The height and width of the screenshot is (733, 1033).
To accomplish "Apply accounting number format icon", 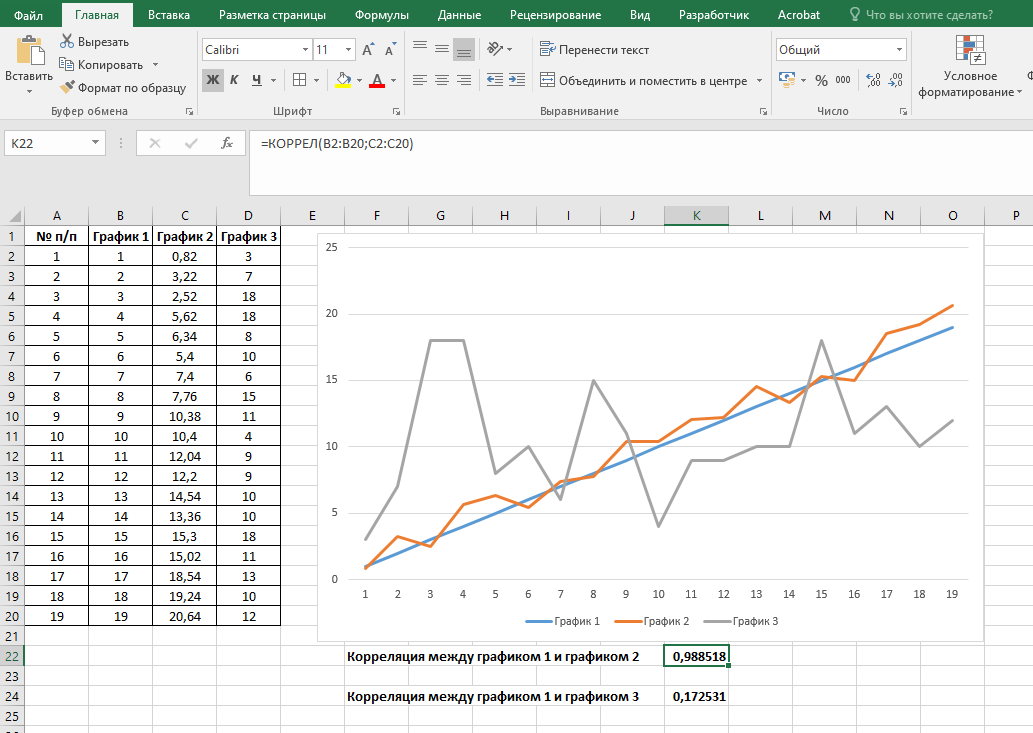I will 787,80.
